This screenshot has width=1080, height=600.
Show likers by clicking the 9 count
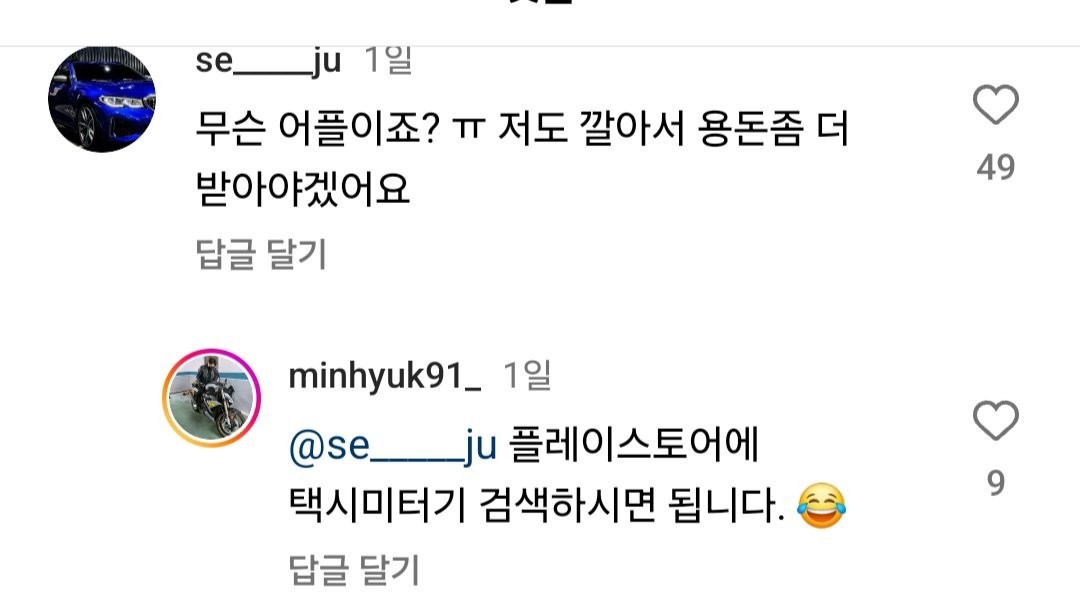coord(995,483)
